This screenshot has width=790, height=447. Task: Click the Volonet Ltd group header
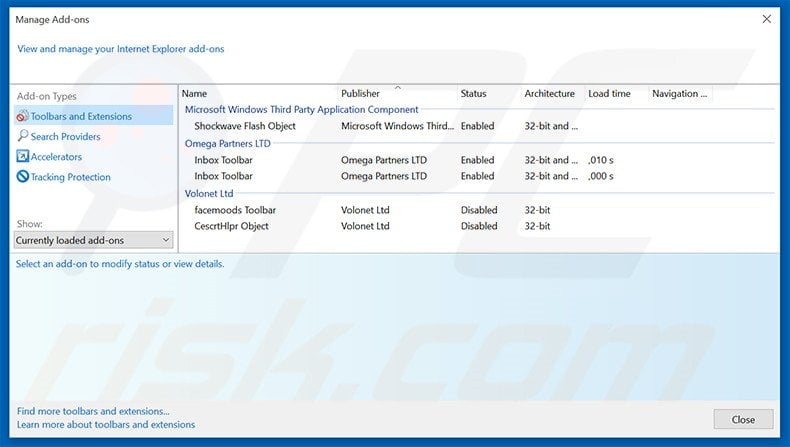pyautogui.click(x=209, y=194)
